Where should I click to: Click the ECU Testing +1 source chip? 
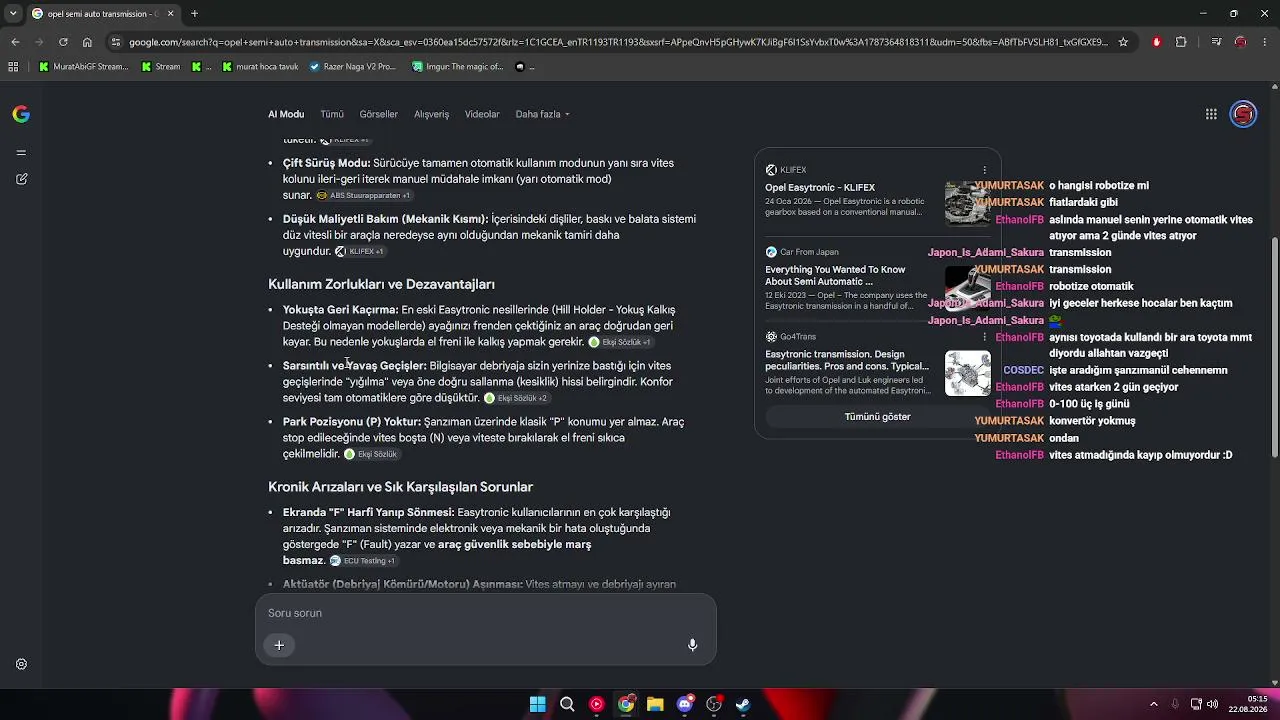tap(362, 561)
